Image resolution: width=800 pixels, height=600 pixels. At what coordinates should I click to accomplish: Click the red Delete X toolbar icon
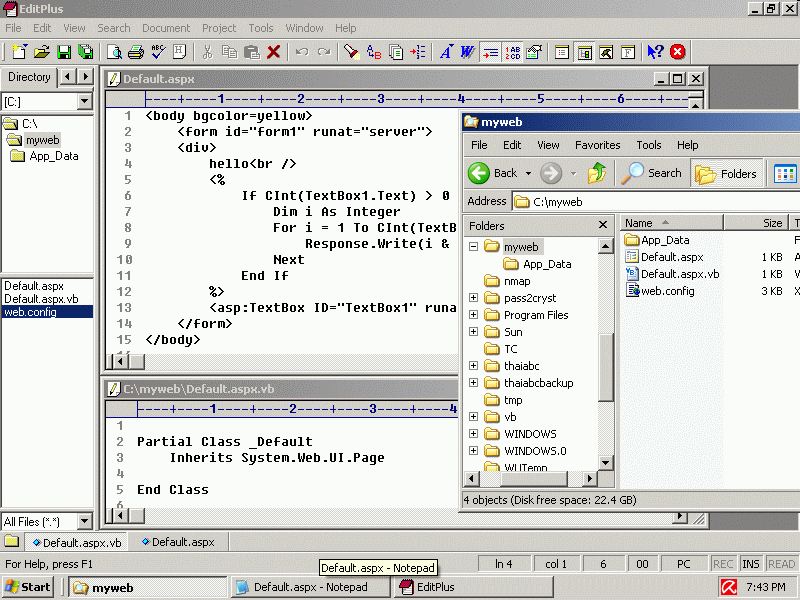273,52
